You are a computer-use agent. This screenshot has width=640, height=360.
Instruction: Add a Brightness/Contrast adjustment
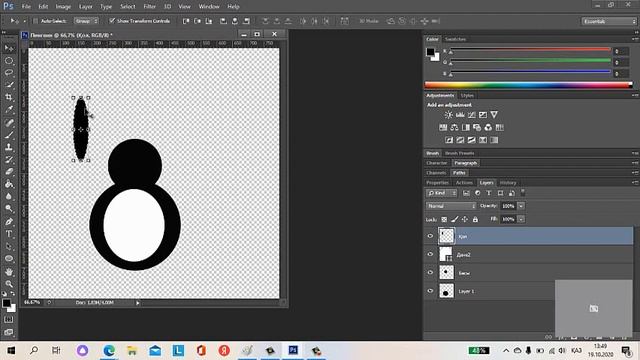pyautogui.click(x=449, y=115)
